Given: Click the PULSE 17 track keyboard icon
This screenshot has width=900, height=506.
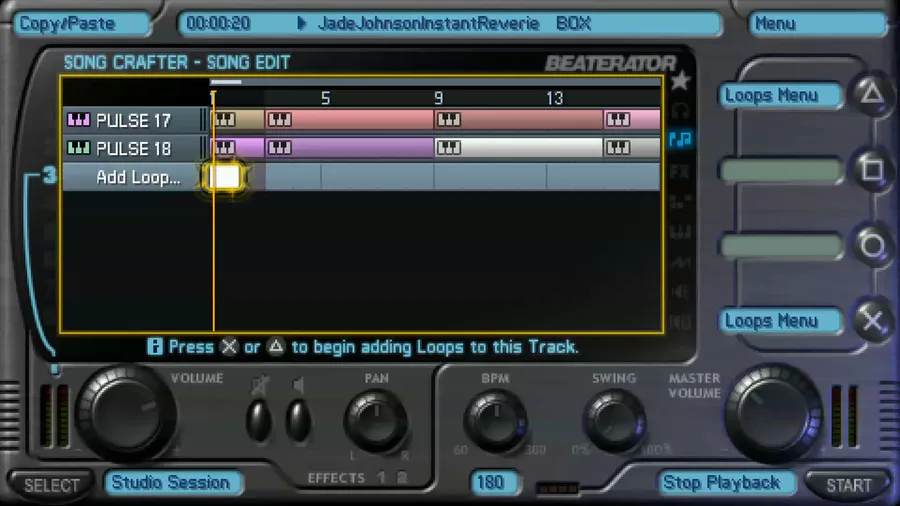Looking at the screenshot, I should click(79, 120).
